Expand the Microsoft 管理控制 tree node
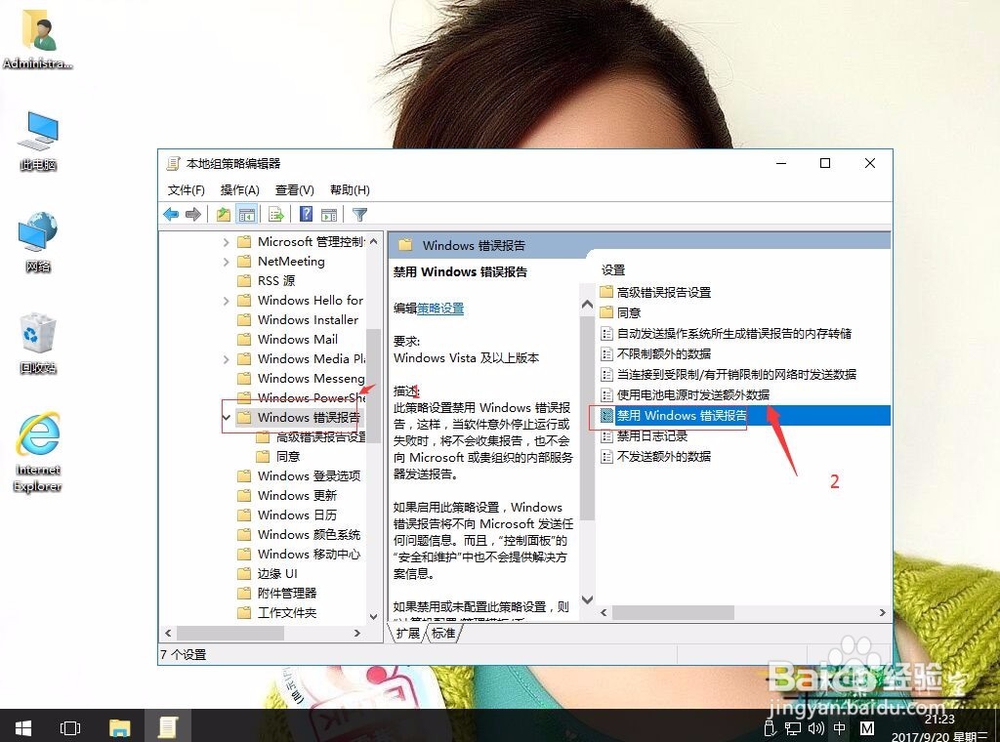 [x=226, y=242]
